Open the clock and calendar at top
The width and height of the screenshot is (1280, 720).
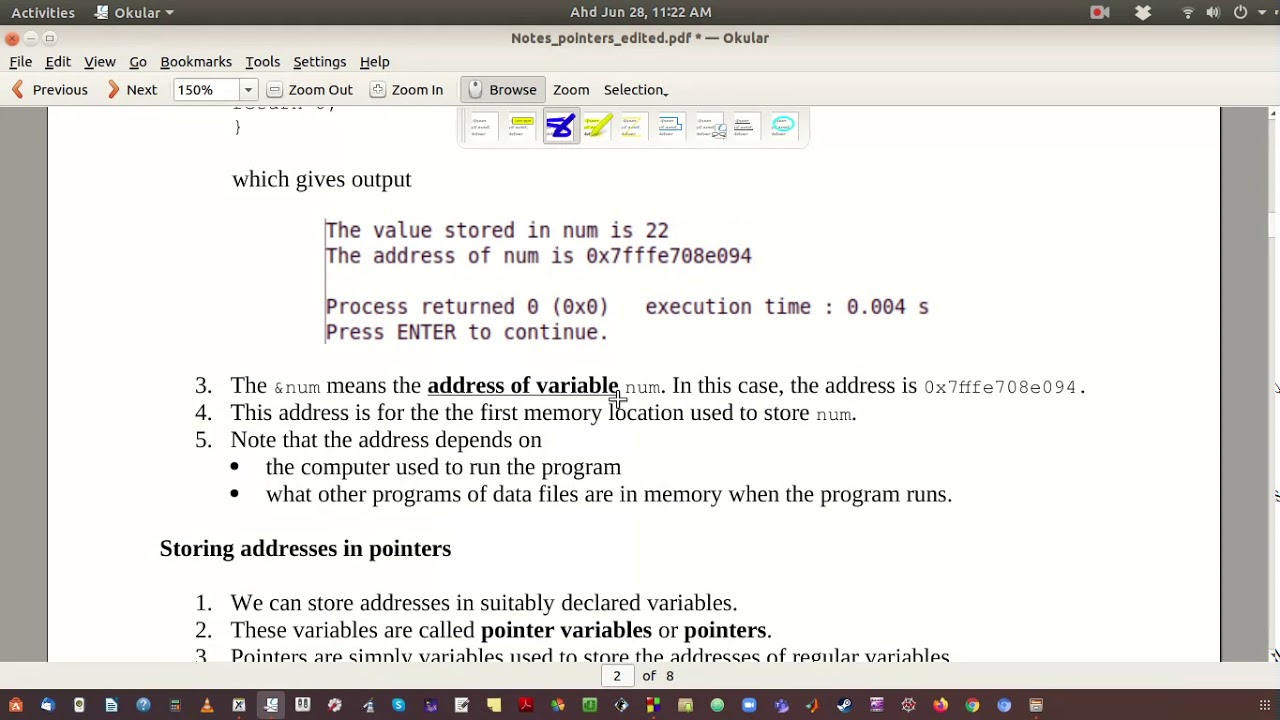pos(641,12)
